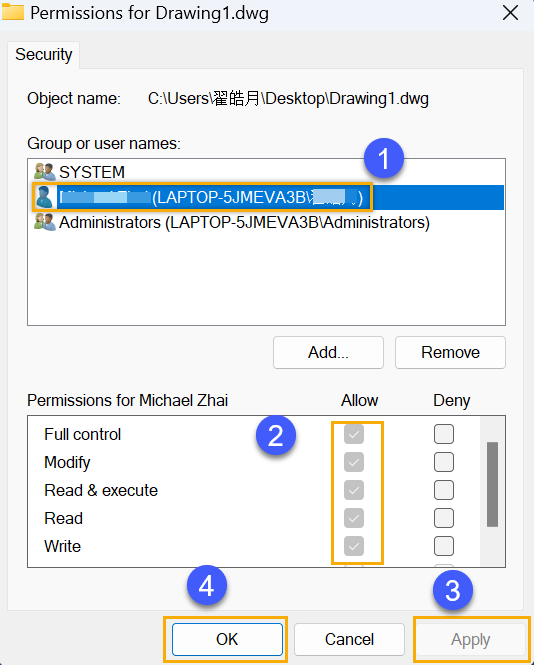534x665 pixels.
Task: Click the Add... button
Action: point(328,352)
